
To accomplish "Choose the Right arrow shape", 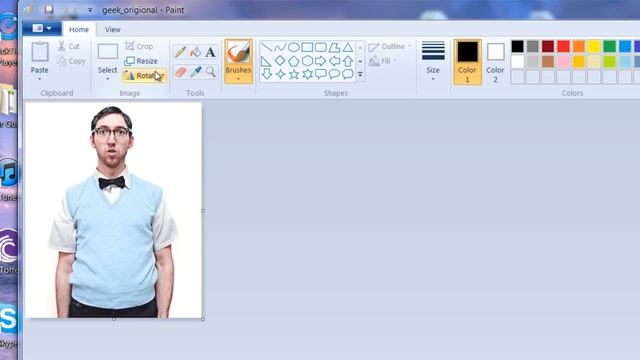I will 320,61.
